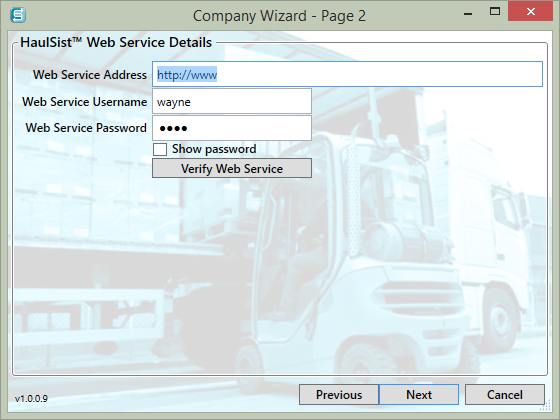This screenshot has height=420, width=560.
Task: Click the HaulSist app icon in title bar
Action: [x=18, y=15]
